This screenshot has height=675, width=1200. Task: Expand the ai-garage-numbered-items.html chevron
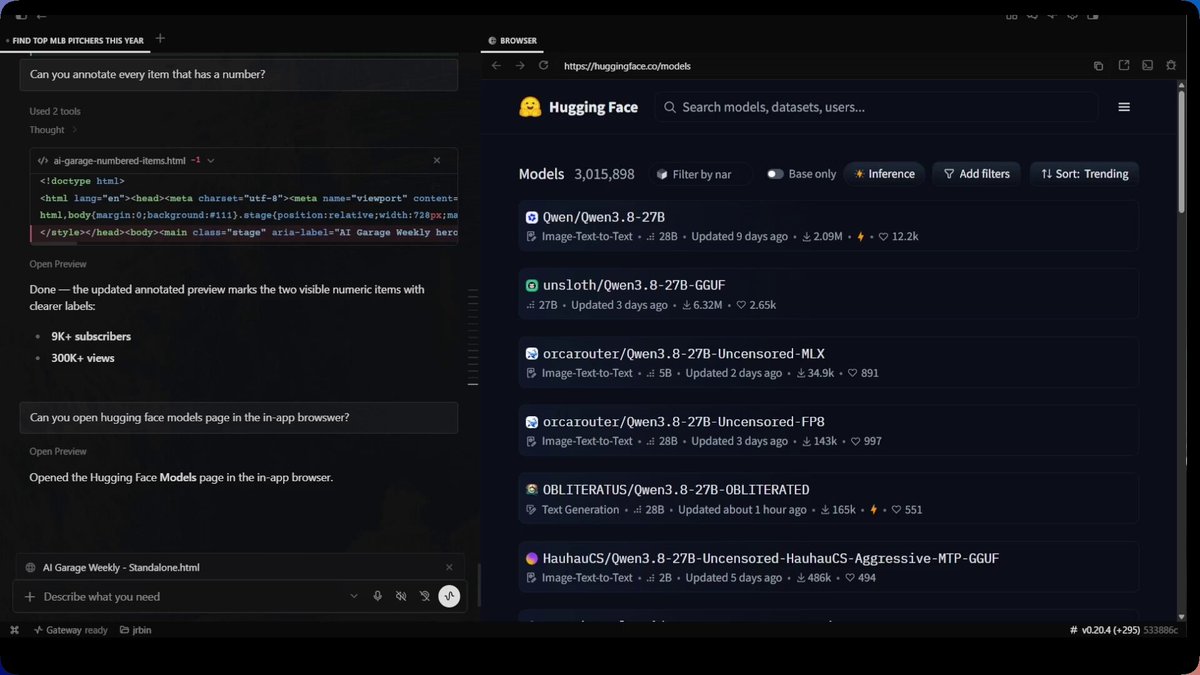click(211, 160)
